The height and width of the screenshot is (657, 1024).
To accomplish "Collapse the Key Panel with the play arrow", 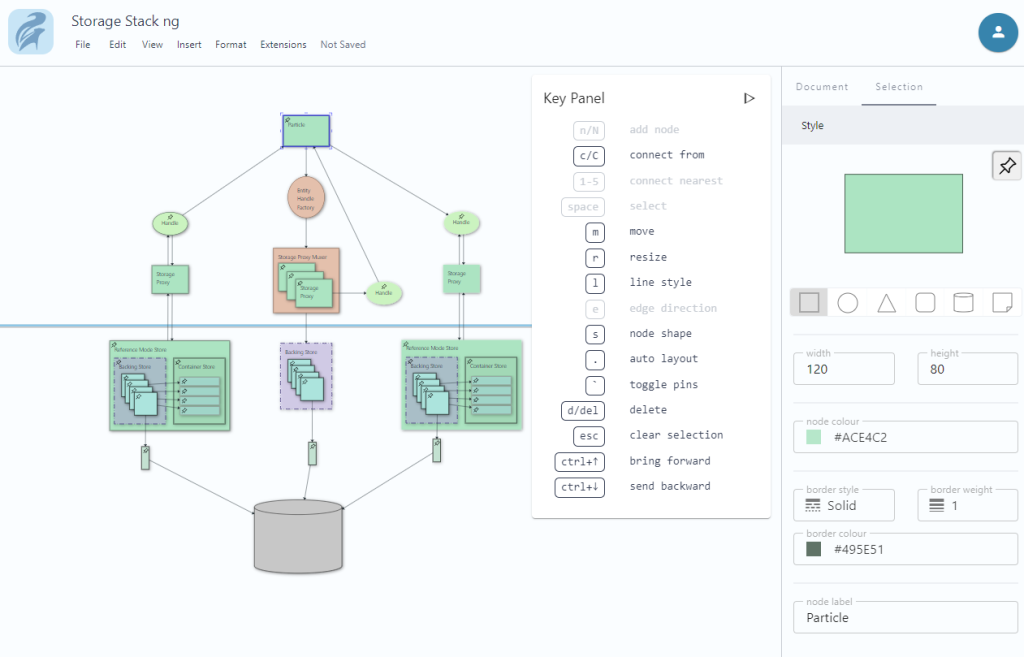I will coord(749,99).
